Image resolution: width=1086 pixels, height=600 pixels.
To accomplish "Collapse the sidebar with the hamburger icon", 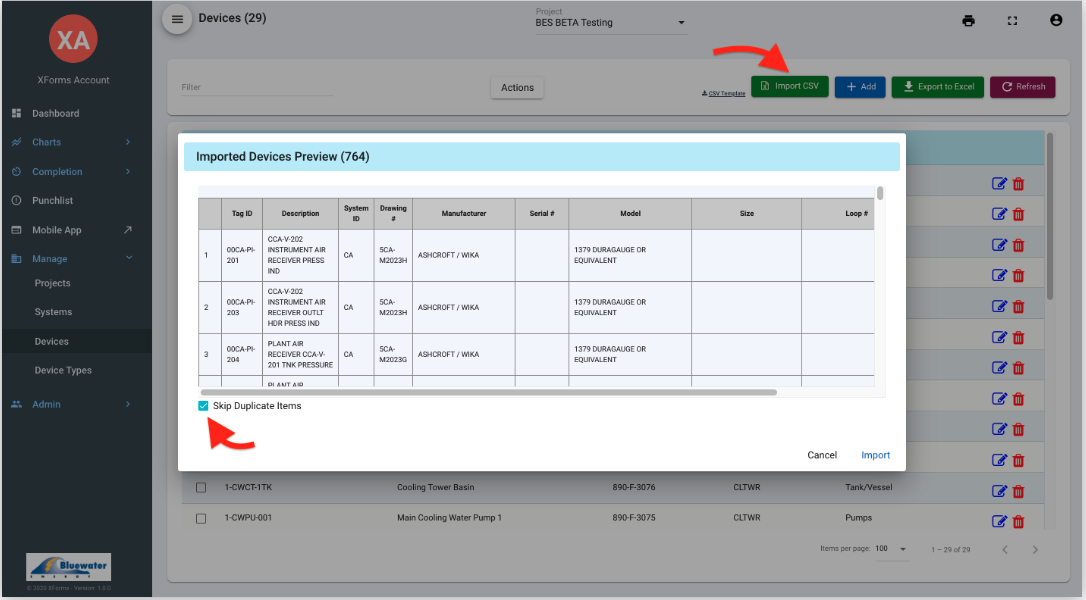I will click(x=177, y=19).
